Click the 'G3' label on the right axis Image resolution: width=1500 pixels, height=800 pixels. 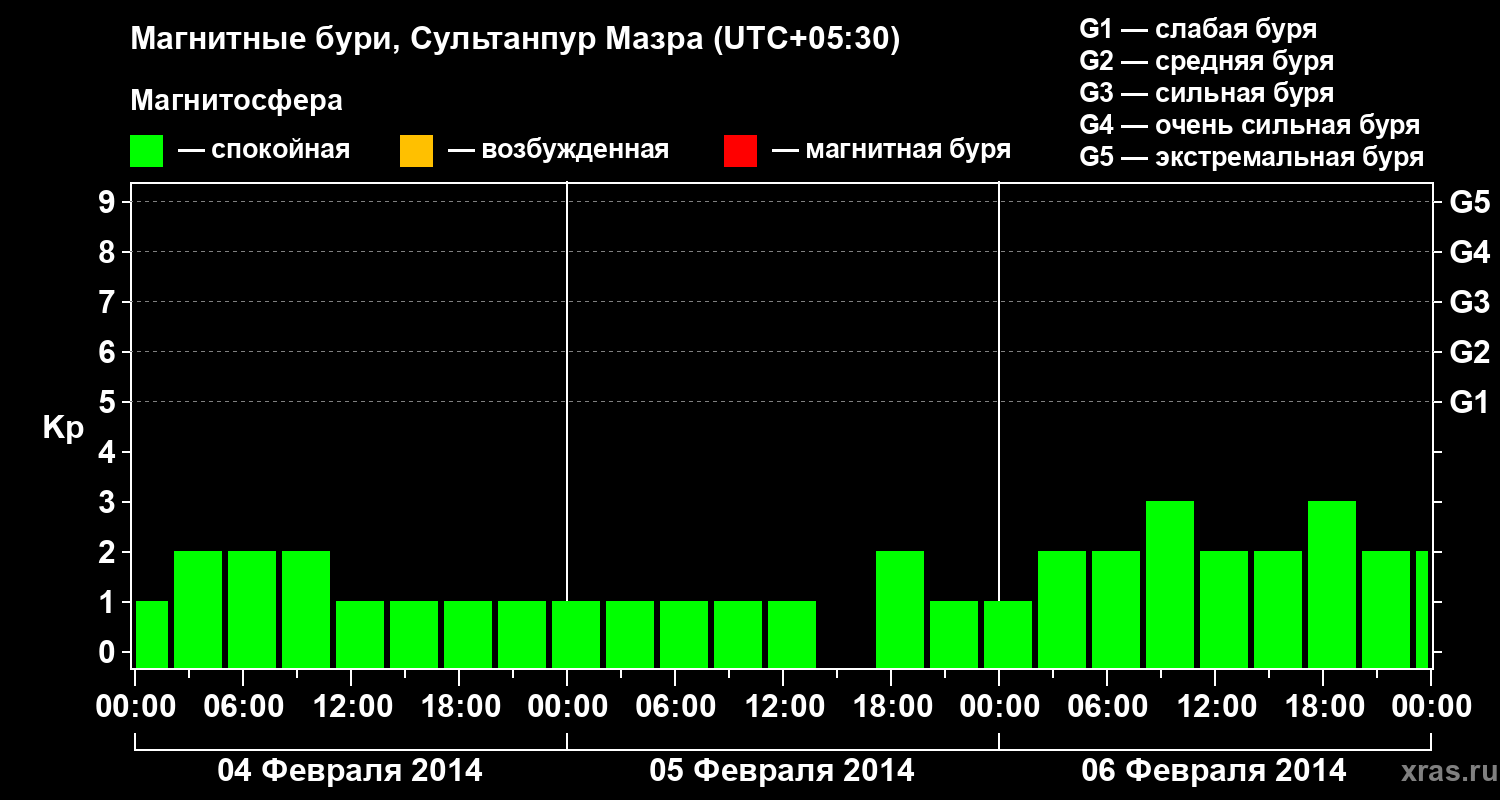pos(1470,302)
